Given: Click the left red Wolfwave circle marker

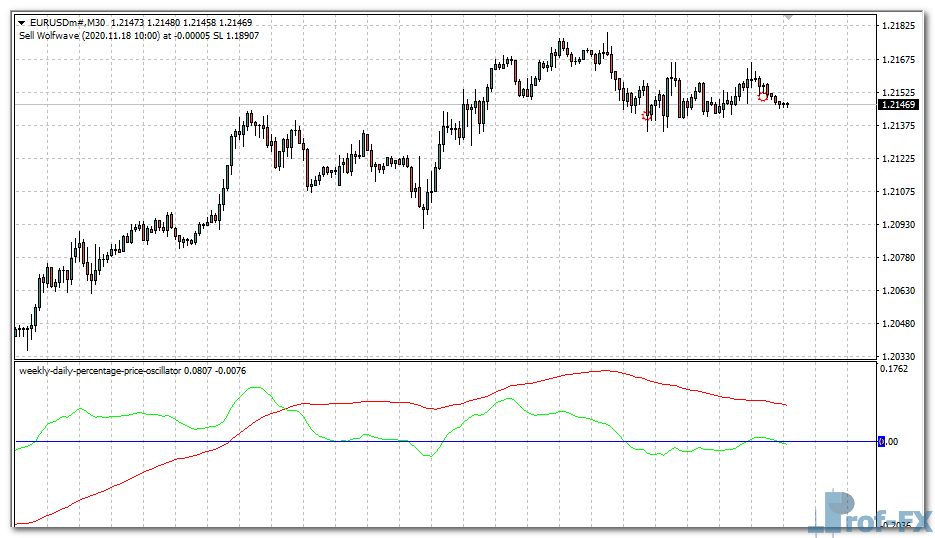Looking at the screenshot, I should [x=647, y=116].
